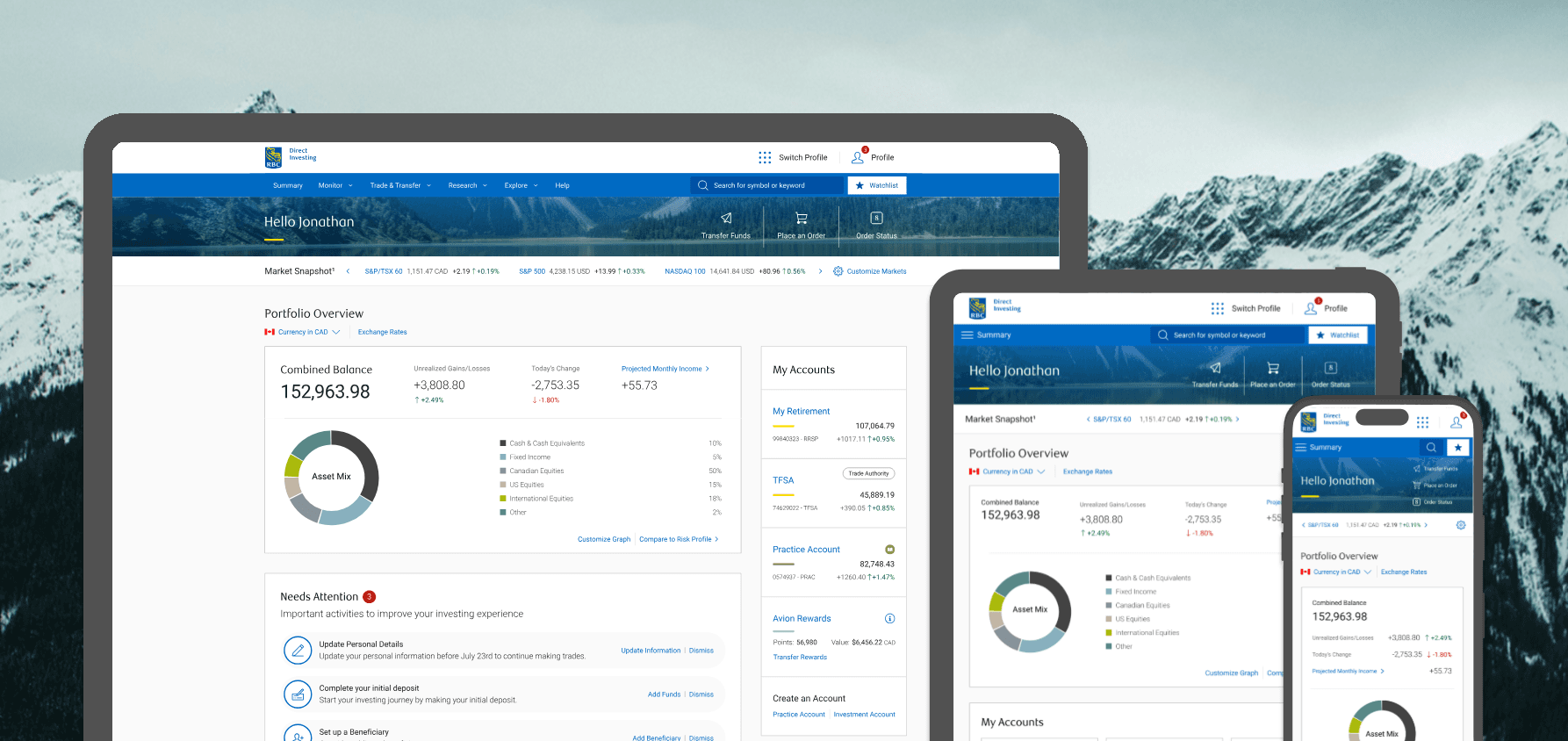Screen dimensions: 1568x741
Task: Show next market snapshot arrow on desktop
Action: click(820, 271)
